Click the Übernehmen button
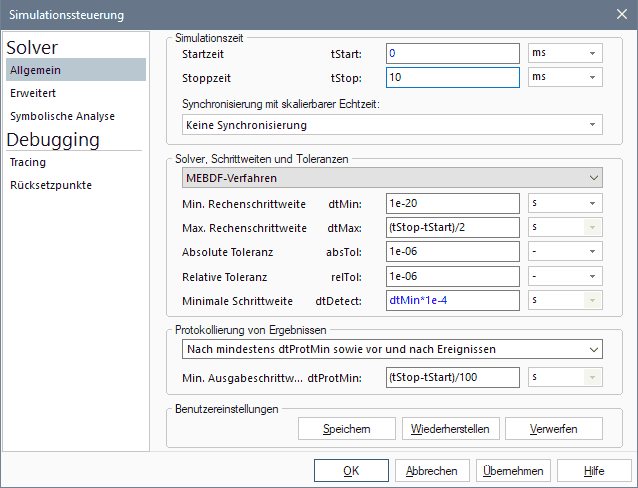Screen dimensions: 638x488 [x=513, y=471]
